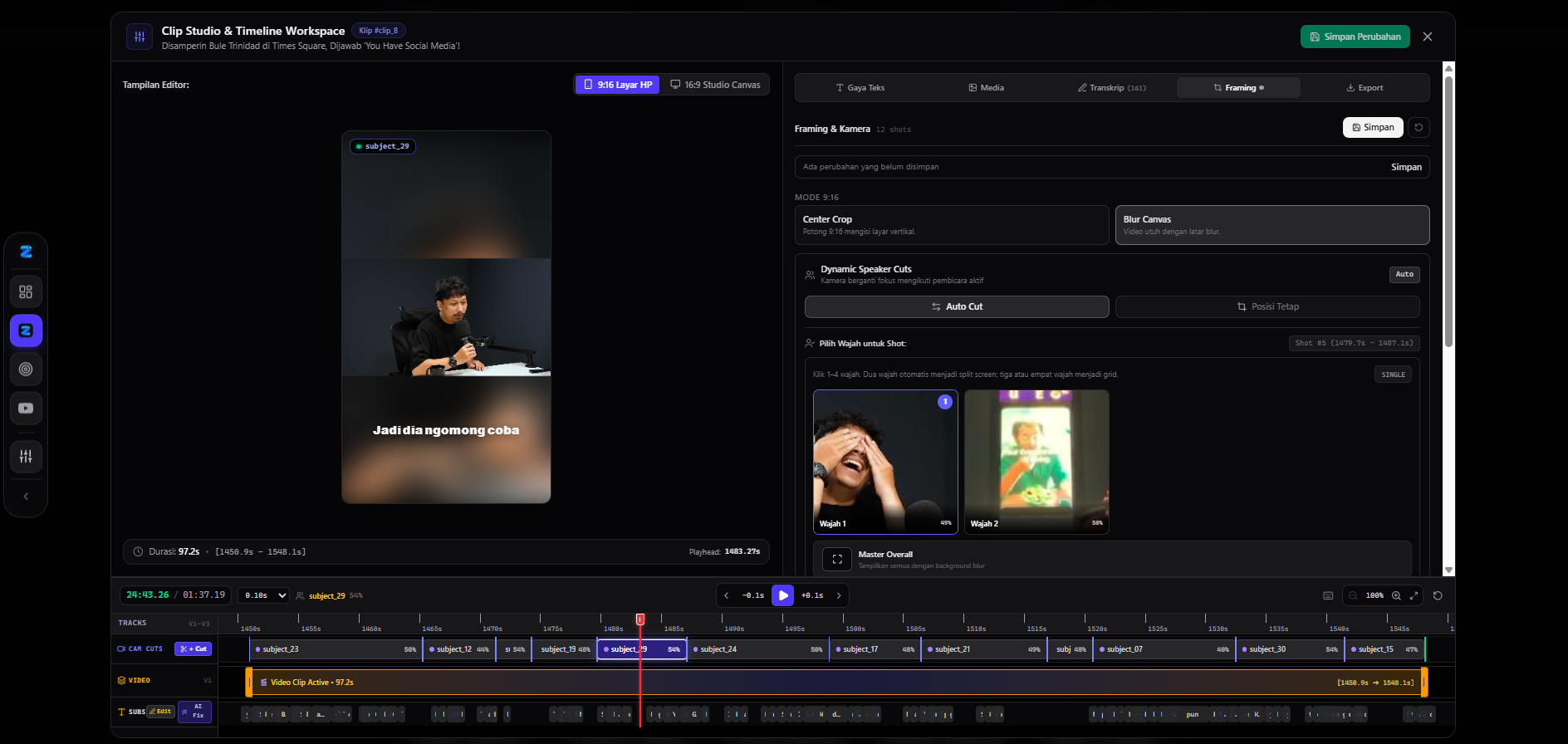Step to previous frame with left chevron
The height and width of the screenshot is (744, 1568).
726,595
